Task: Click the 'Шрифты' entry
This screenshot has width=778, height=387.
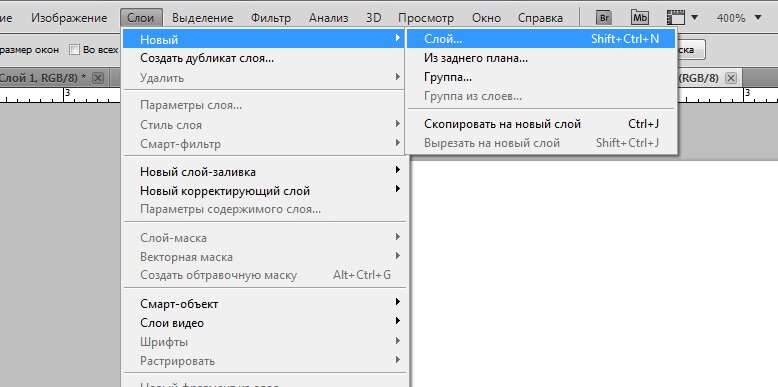Action: tap(264, 342)
